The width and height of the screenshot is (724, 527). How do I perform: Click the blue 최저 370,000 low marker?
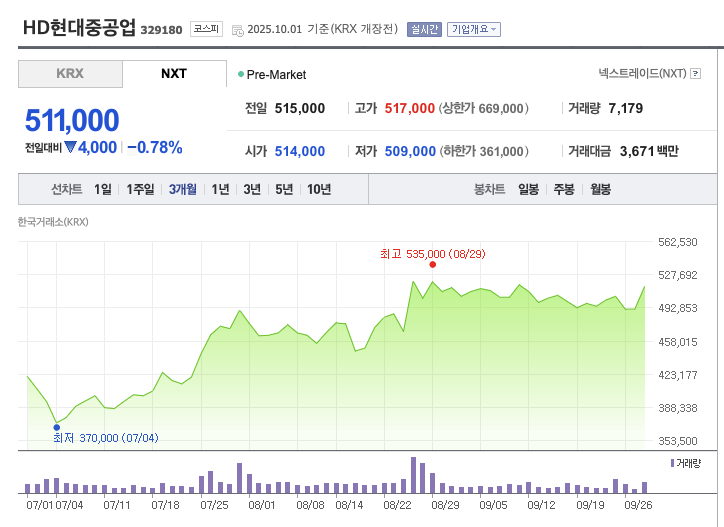(x=56, y=427)
